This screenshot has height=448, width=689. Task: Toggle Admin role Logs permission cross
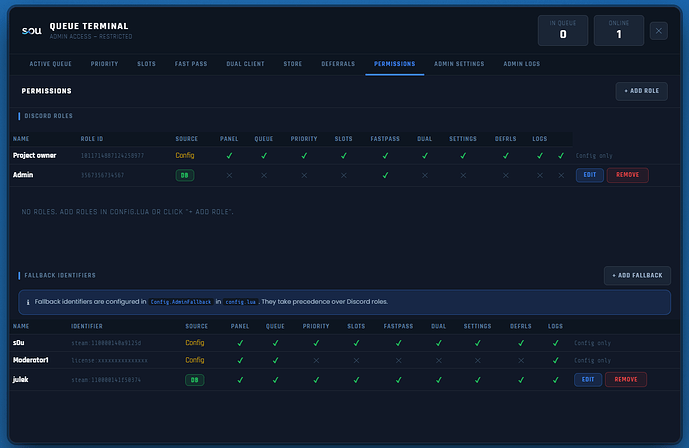click(540, 175)
